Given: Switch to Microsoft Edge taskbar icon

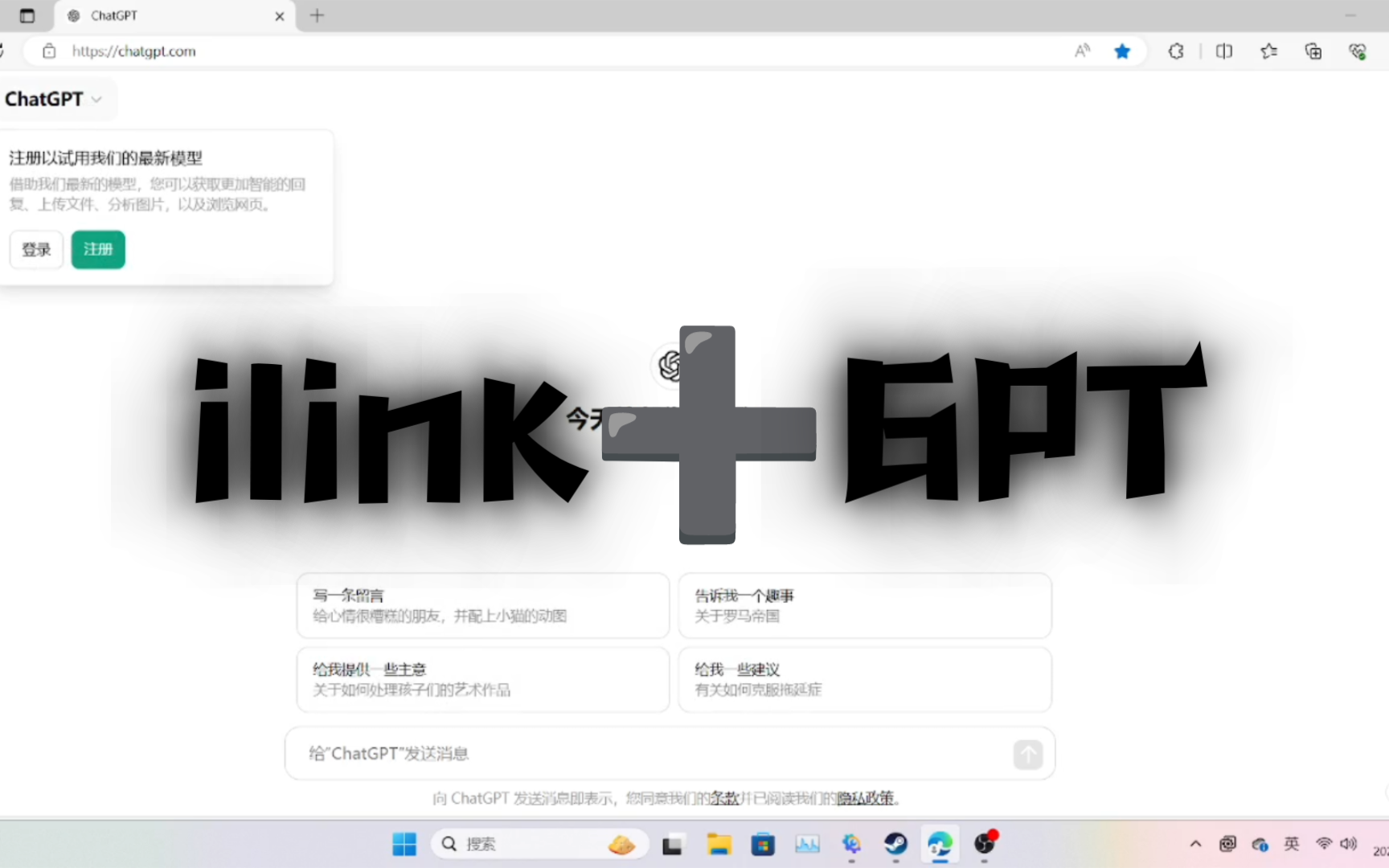Looking at the screenshot, I should [940, 844].
